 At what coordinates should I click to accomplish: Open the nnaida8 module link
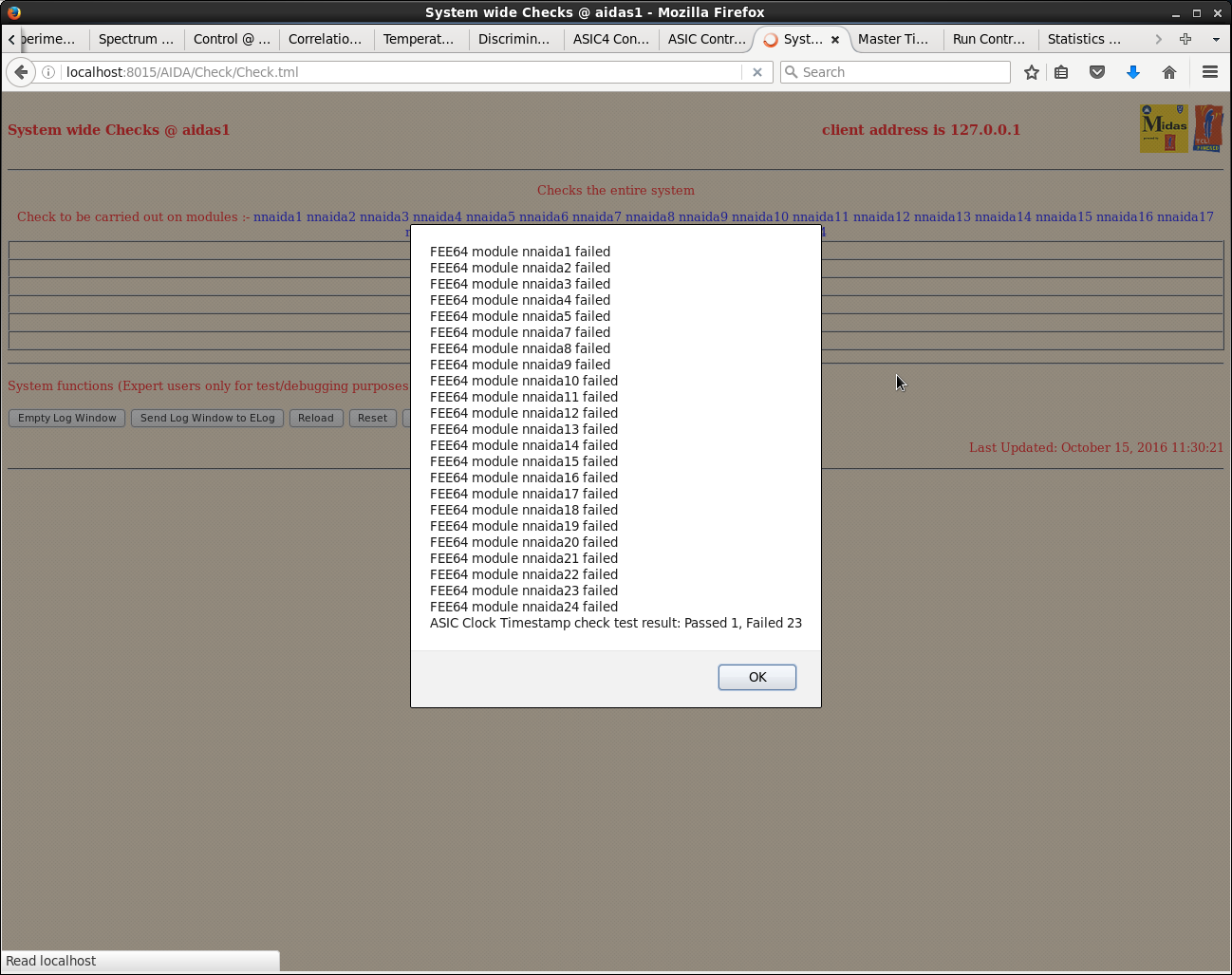tap(650, 216)
